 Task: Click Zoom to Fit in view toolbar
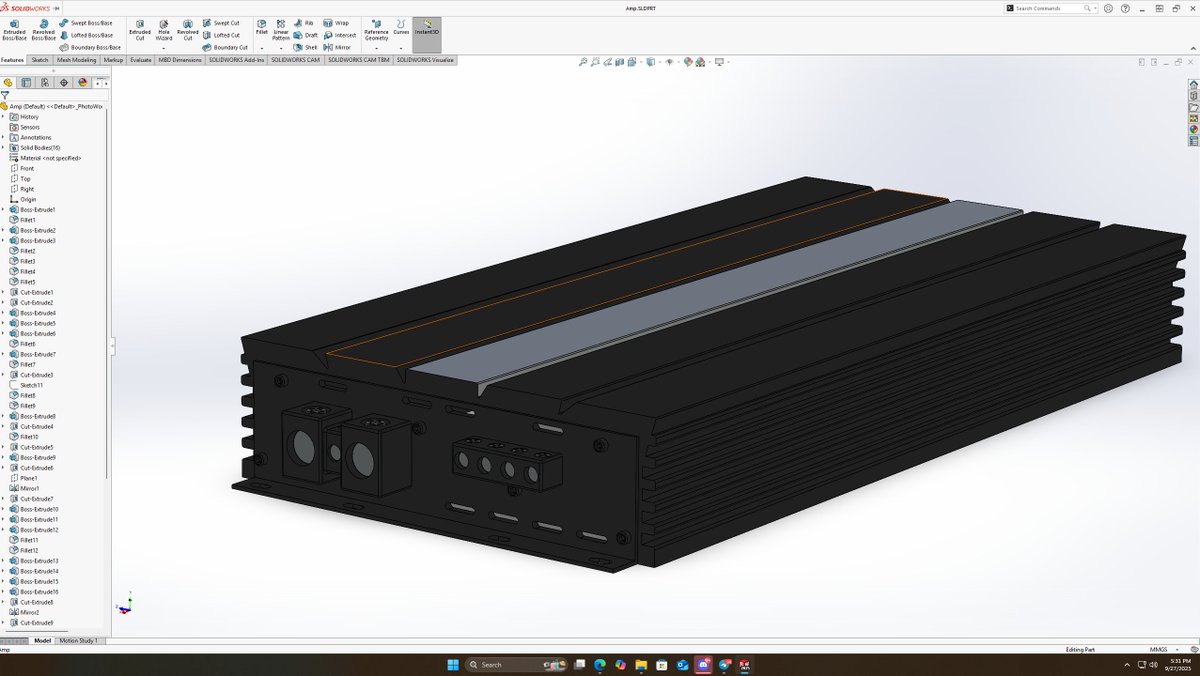[x=583, y=62]
